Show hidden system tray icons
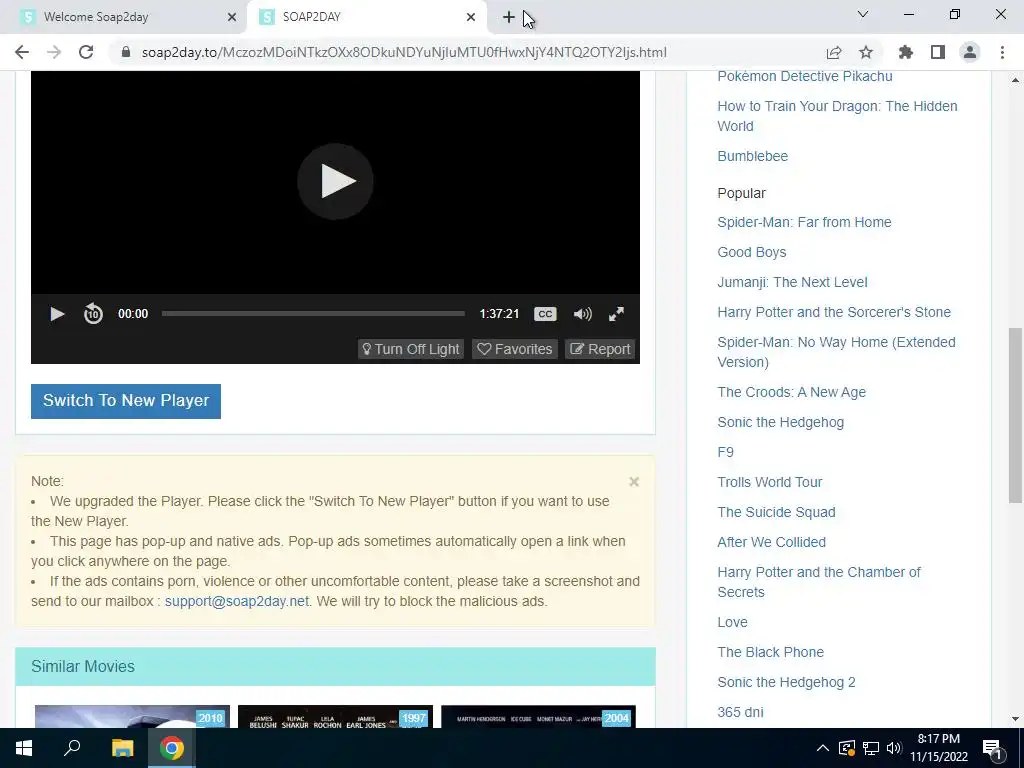 [x=823, y=748]
